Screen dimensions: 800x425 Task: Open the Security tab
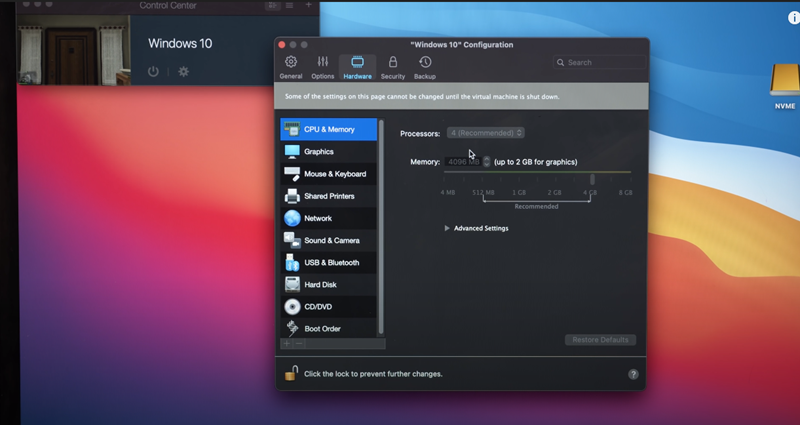tap(393, 67)
